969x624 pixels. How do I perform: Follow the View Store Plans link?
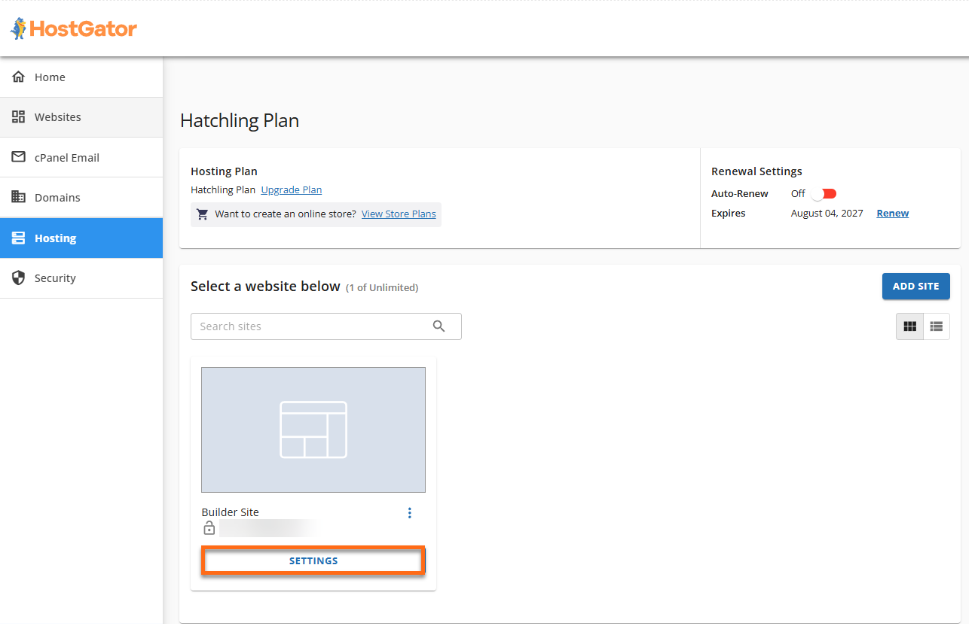(398, 214)
